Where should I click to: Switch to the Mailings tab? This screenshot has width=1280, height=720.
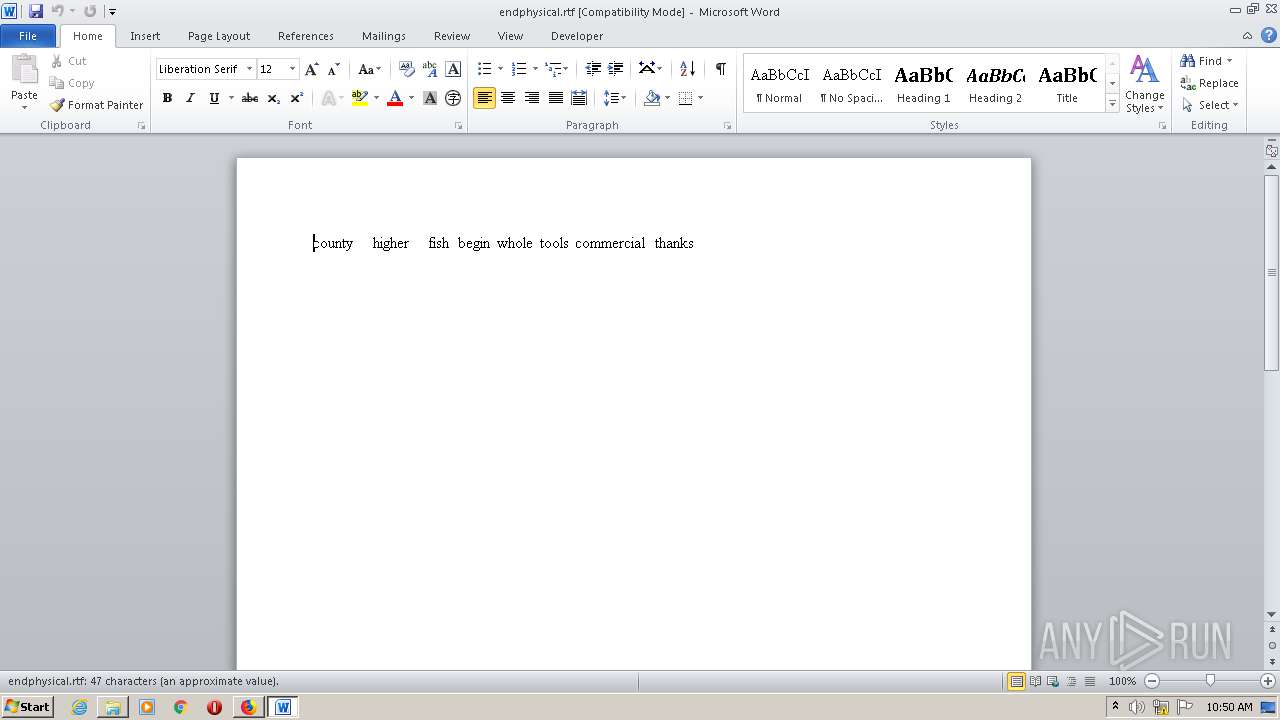click(384, 36)
